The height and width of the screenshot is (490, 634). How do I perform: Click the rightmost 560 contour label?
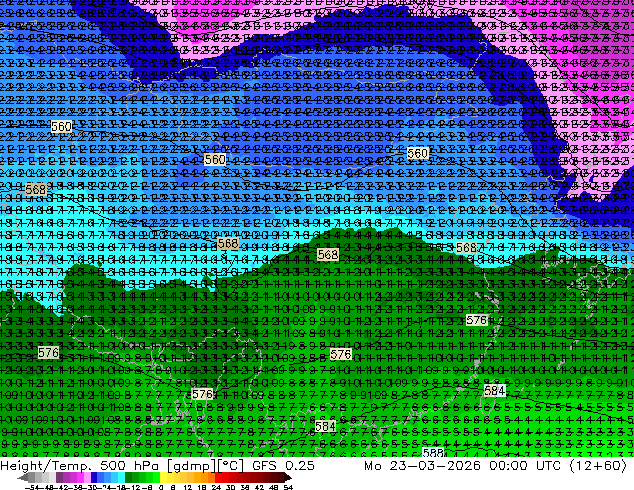coord(418,153)
